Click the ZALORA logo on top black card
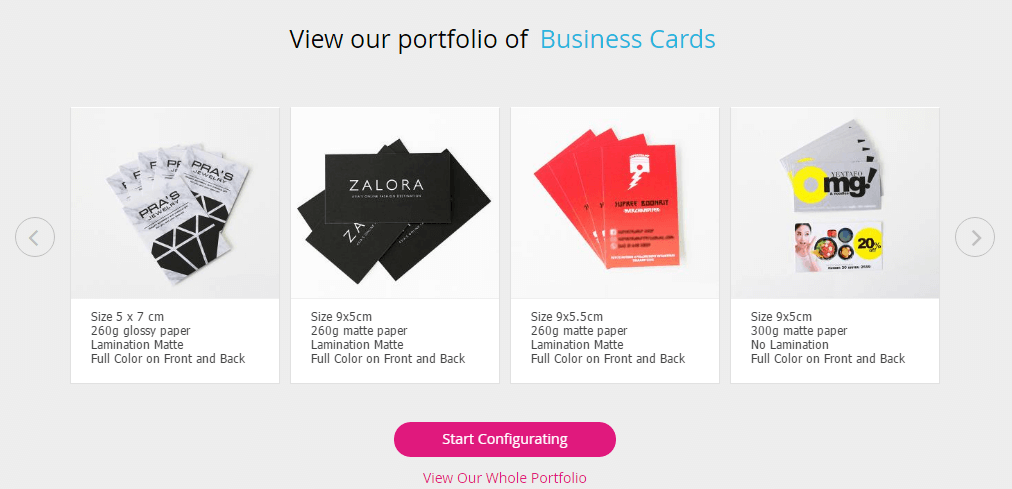The image size is (1012, 489). click(386, 184)
